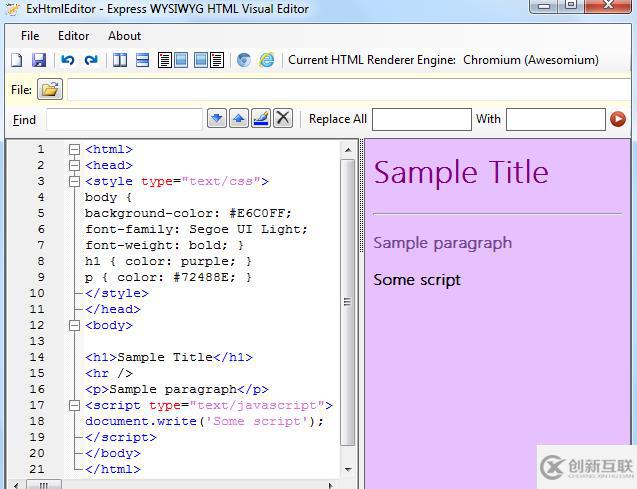This screenshot has width=637, height=489.
Task: Redo the last undone edit
Action: point(91,60)
